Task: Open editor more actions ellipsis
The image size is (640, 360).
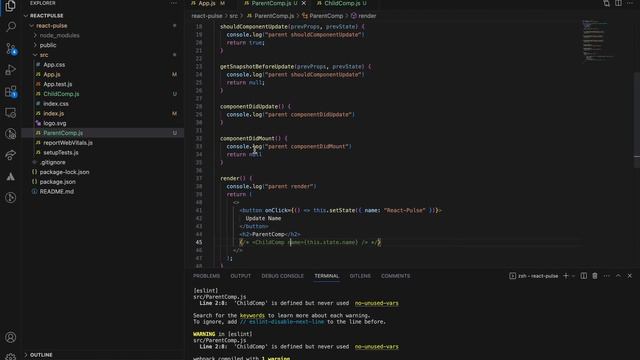Action: [x=630, y=3]
